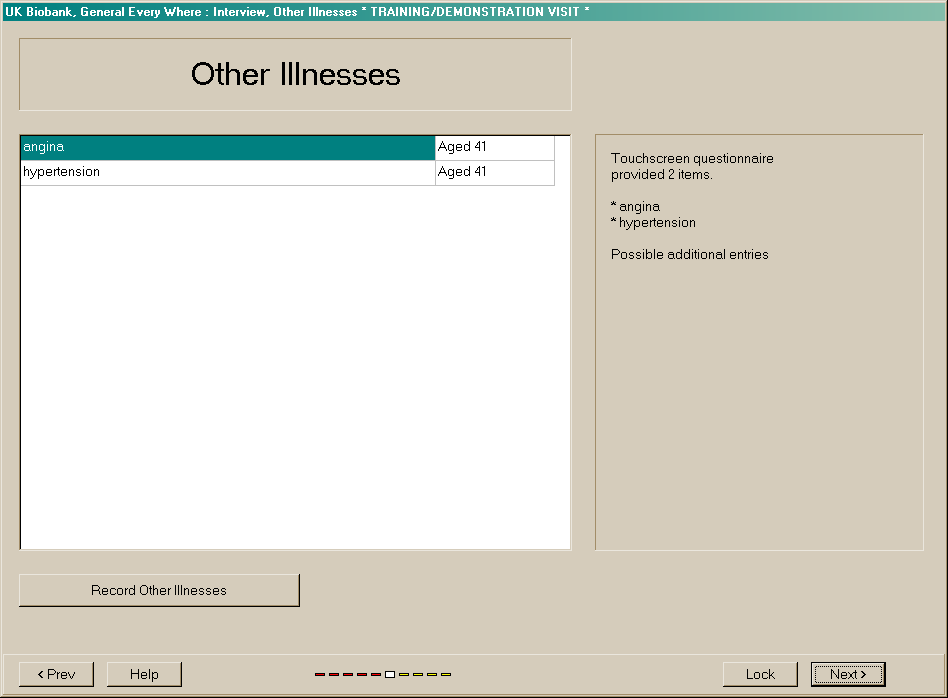This screenshot has width=948, height=698.
Task: Go to the next screen with Next
Action: point(848,674)
